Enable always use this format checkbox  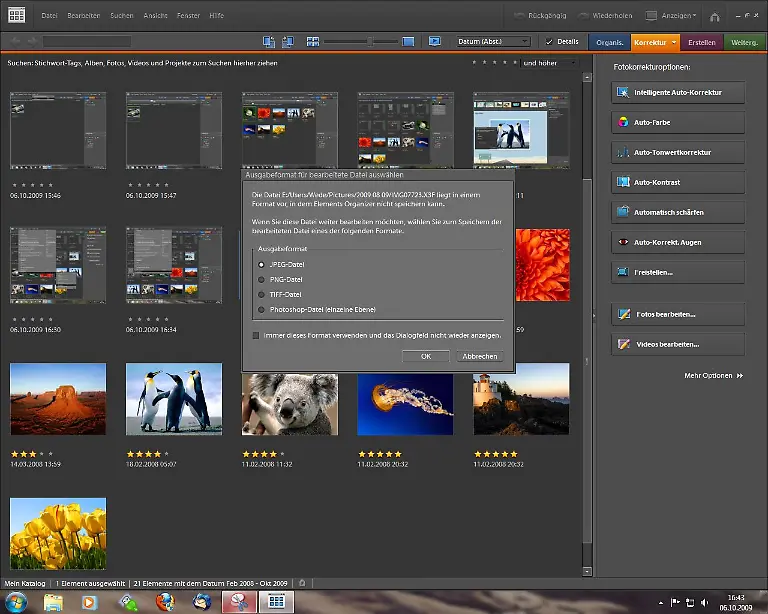[x=257, y=335]
